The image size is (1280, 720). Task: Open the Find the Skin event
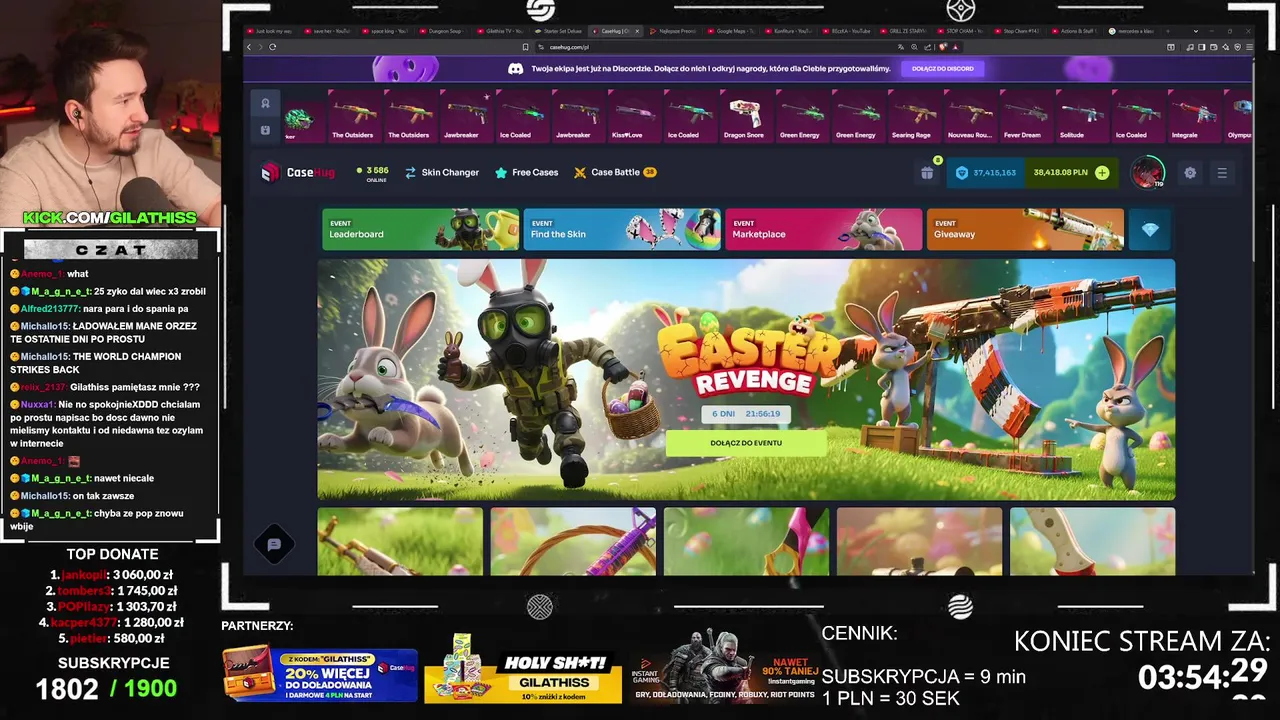(x=622, y=229)
